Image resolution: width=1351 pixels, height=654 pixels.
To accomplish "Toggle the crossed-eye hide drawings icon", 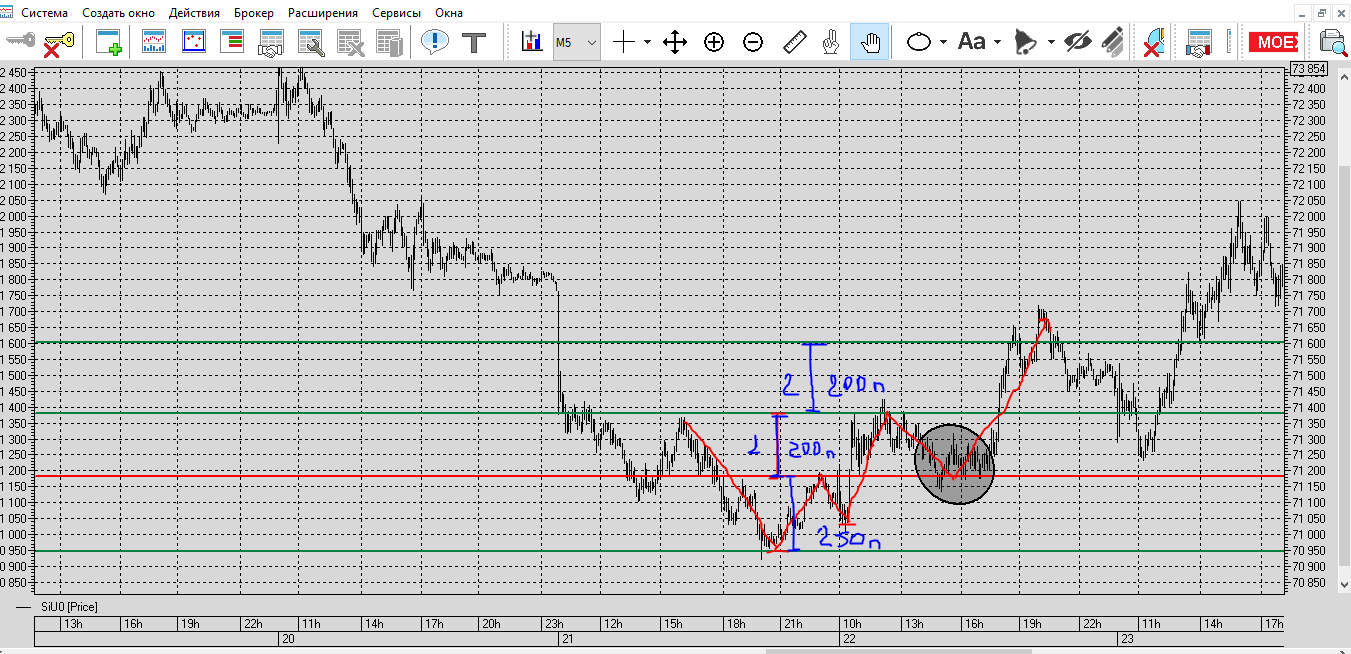I will [1077, 42].
